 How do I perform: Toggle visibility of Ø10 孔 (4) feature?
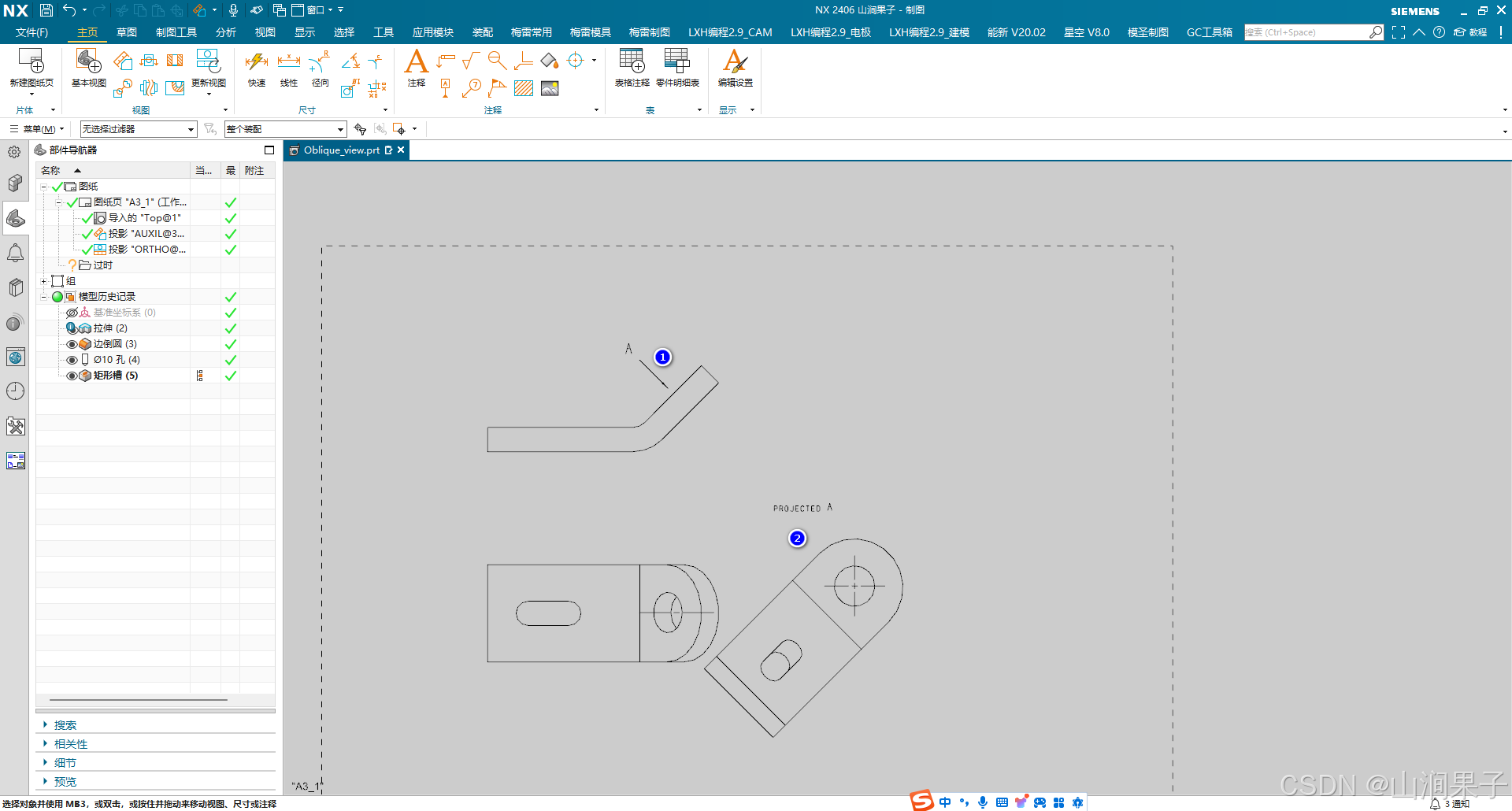72,360
